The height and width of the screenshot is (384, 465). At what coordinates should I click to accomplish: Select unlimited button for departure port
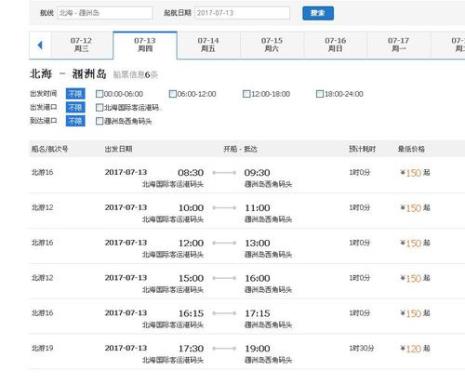(x=76, y=107)
